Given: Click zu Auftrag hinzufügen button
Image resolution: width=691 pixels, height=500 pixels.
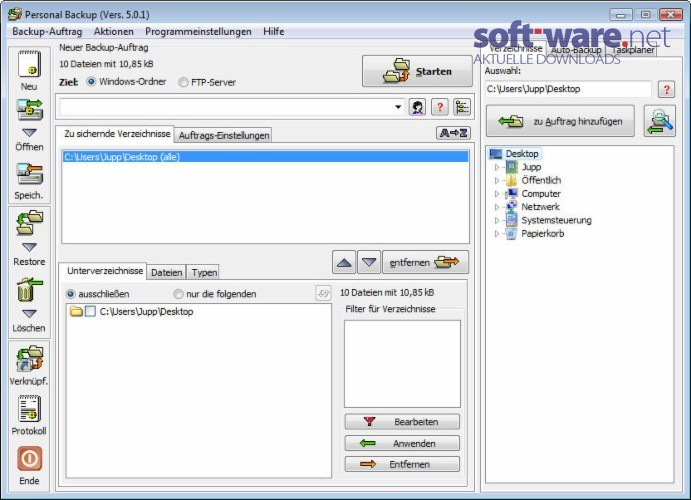Looking at the screenshot, I should [560, 121].
